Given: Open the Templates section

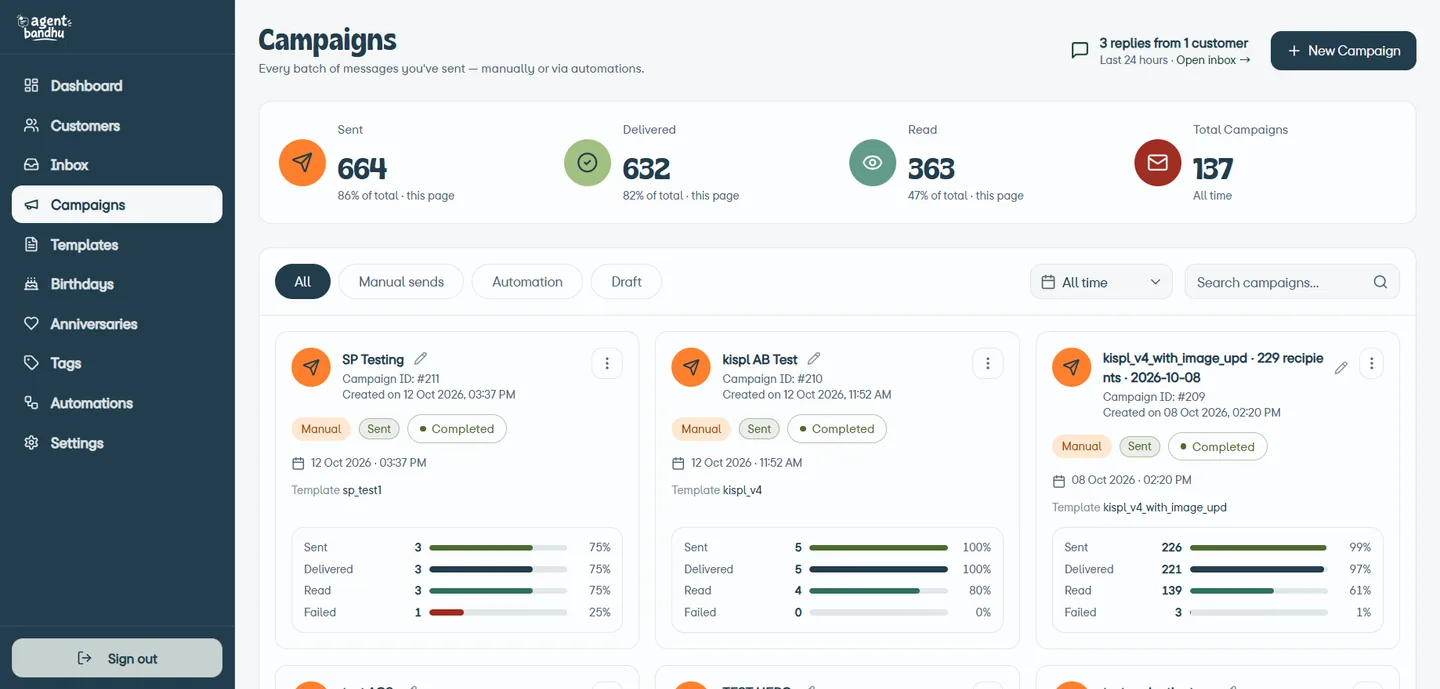Looking at the screenshot, I should [117, 245].
